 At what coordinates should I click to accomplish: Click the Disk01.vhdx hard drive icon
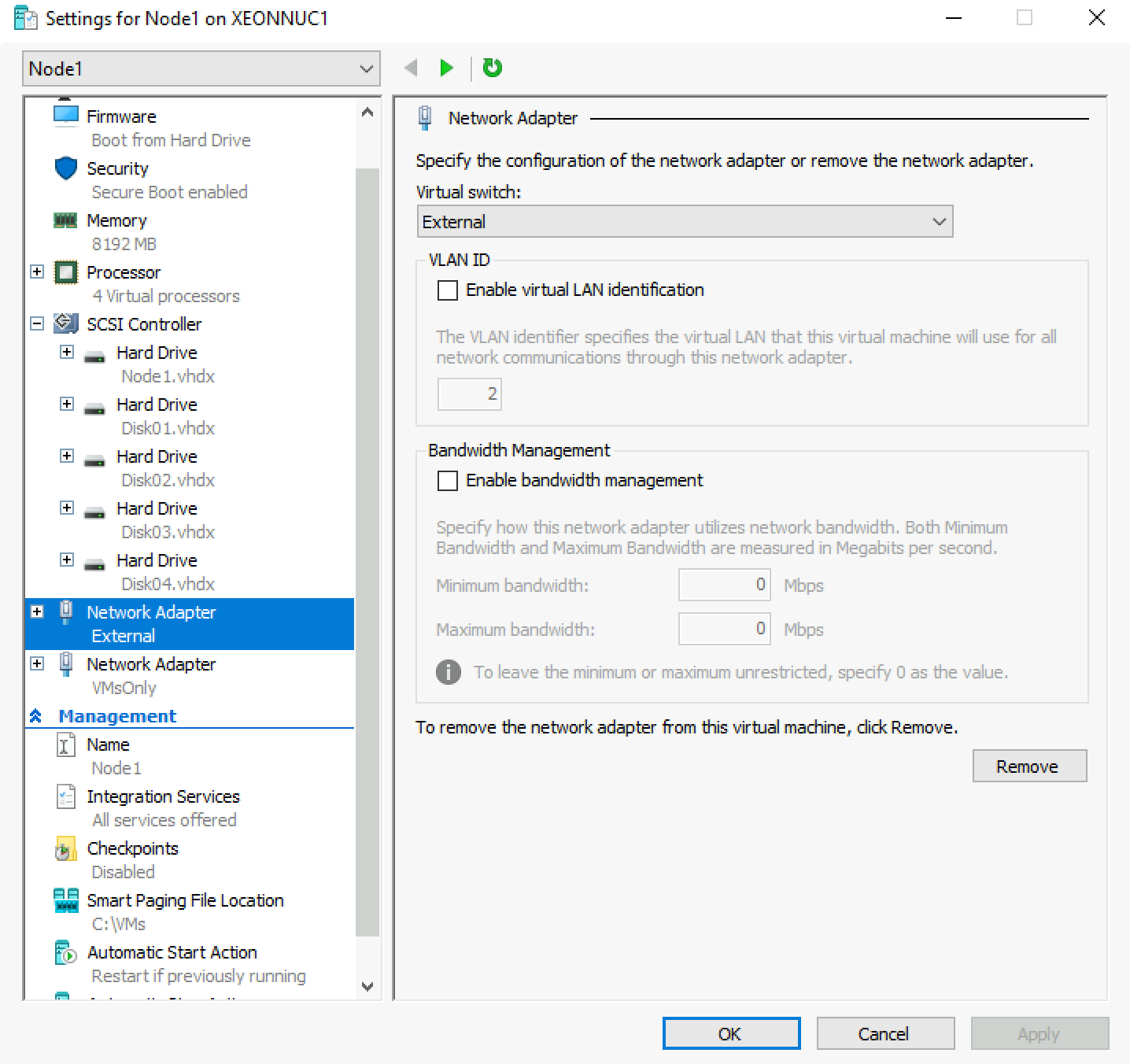pos(95,408)
